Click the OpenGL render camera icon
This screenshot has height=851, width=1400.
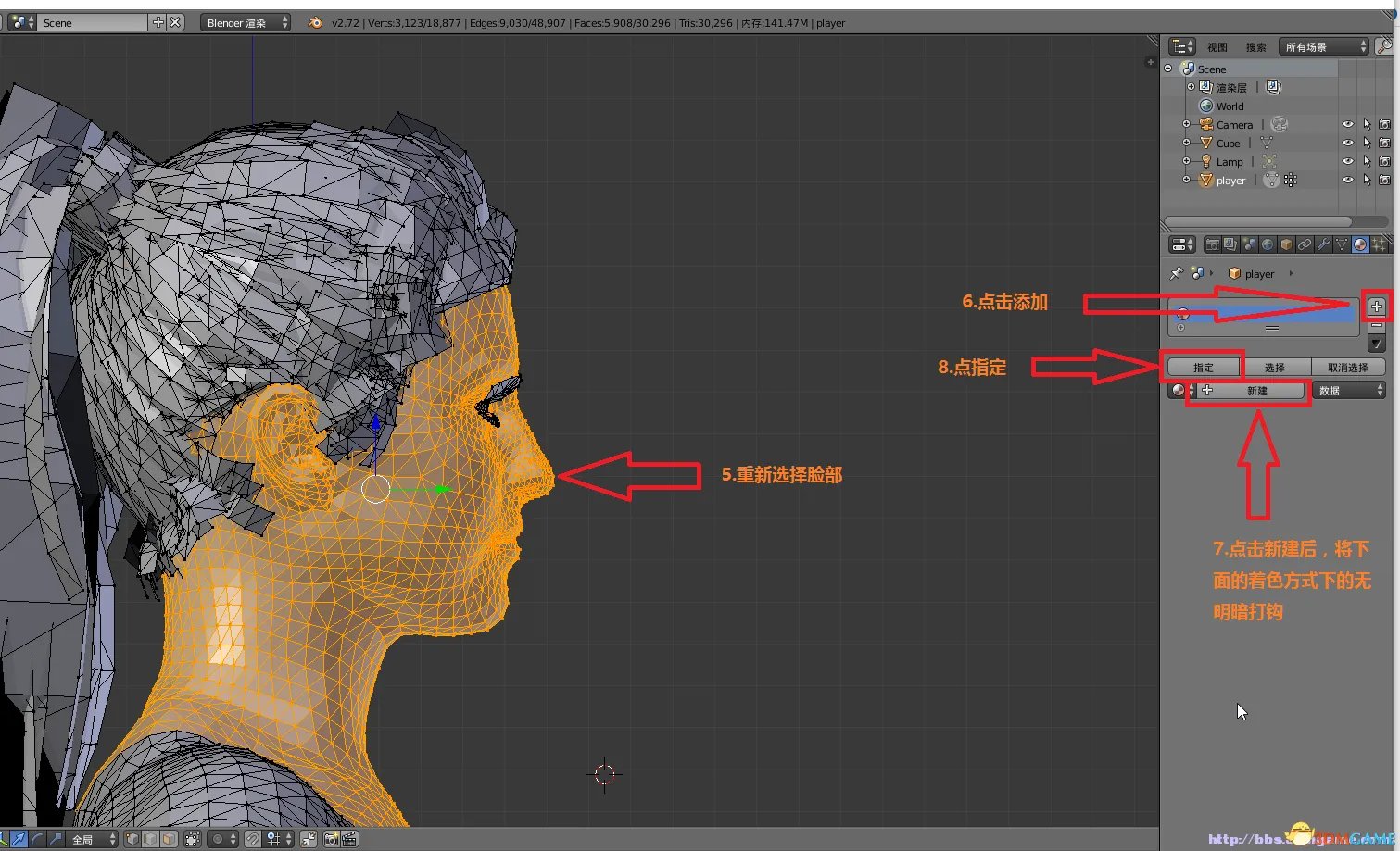pyautogui.click(x=331, y=839)
